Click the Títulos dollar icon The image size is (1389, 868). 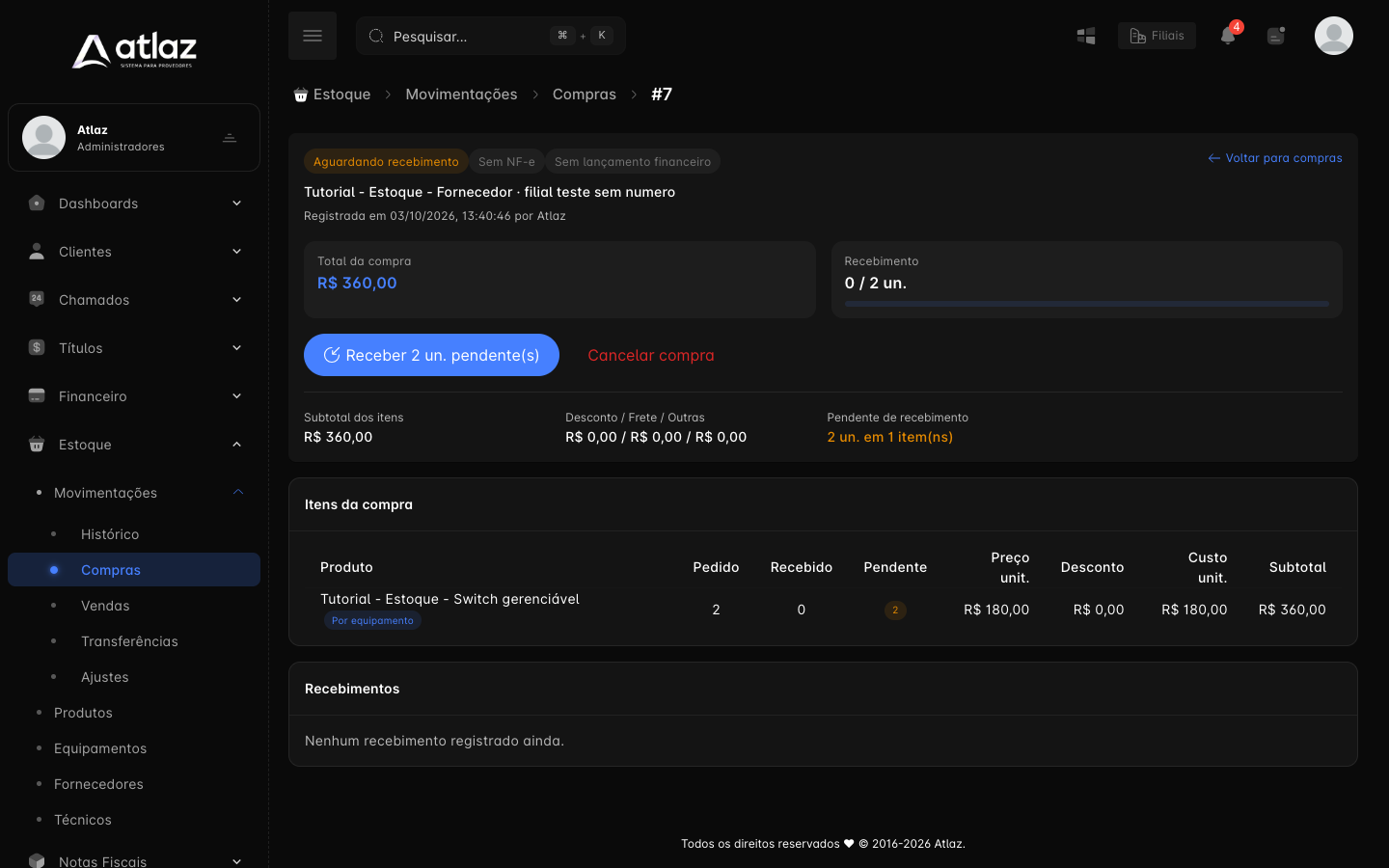[x=37, y=347]
